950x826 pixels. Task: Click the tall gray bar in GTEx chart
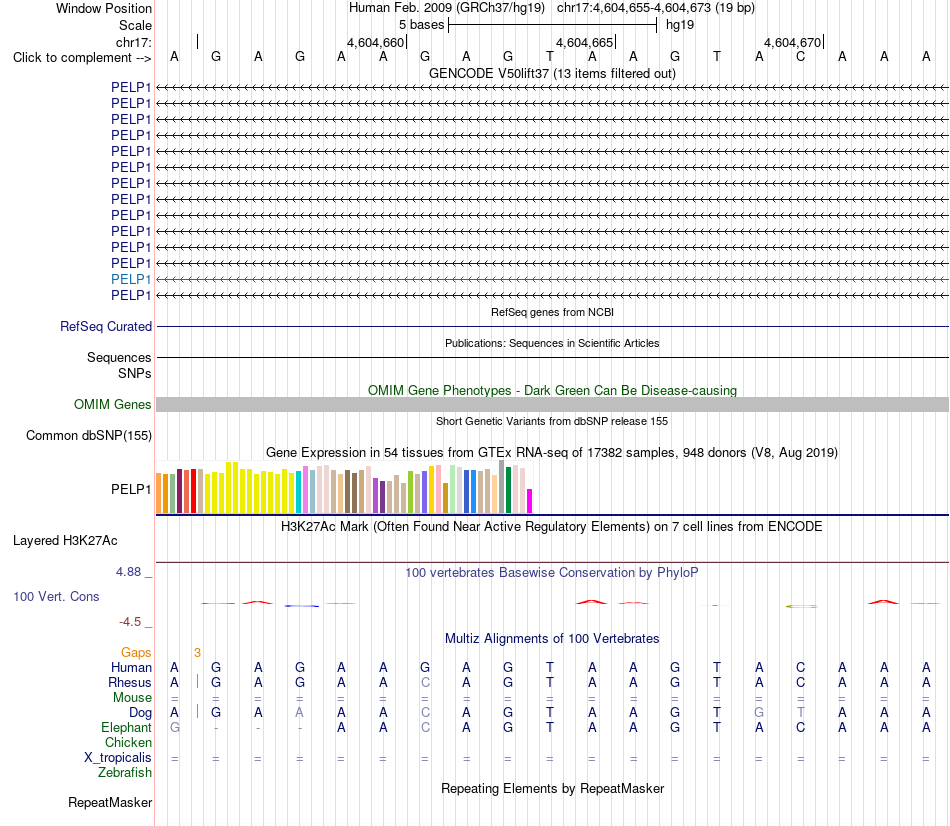[x=501, y=487]
